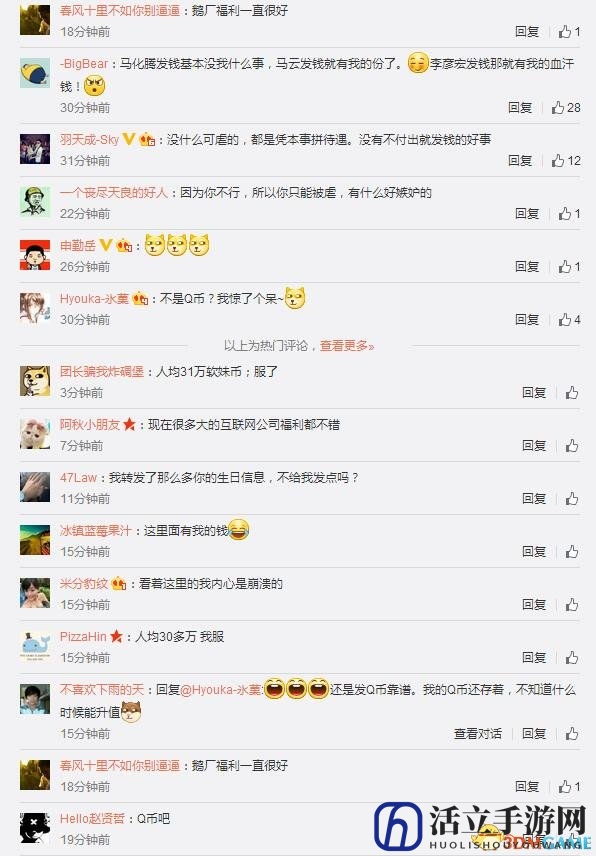Reply to 一个丧尽天良的好人's comment
This screenshot has width=596, height=856.
click(x=527, y=213)
